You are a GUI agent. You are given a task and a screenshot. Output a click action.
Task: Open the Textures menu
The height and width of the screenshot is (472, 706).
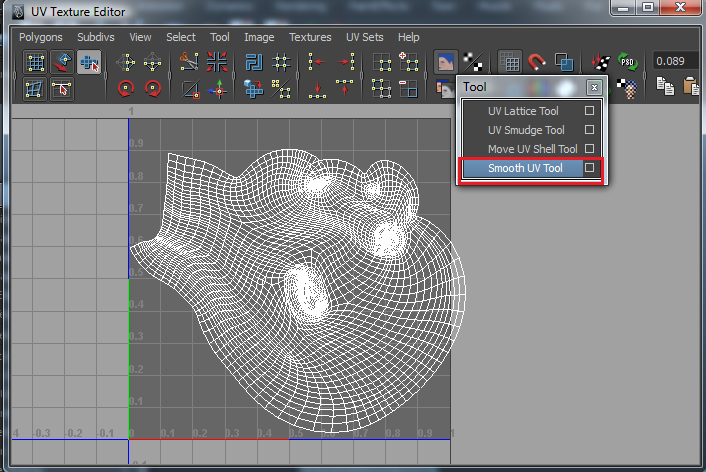pos(310,37)
